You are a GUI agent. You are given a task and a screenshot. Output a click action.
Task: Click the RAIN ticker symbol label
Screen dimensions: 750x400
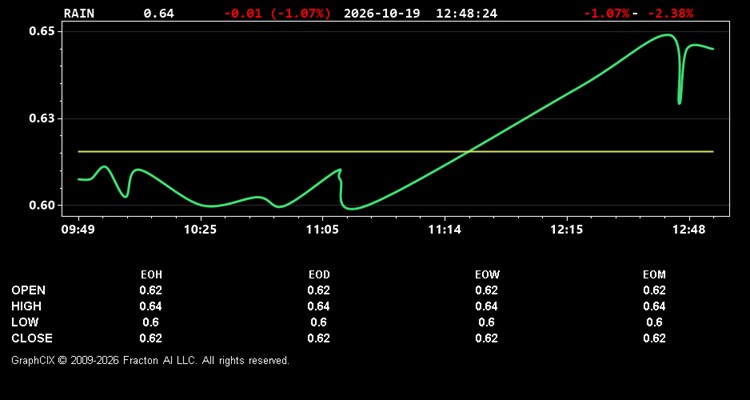pos(79,13)
